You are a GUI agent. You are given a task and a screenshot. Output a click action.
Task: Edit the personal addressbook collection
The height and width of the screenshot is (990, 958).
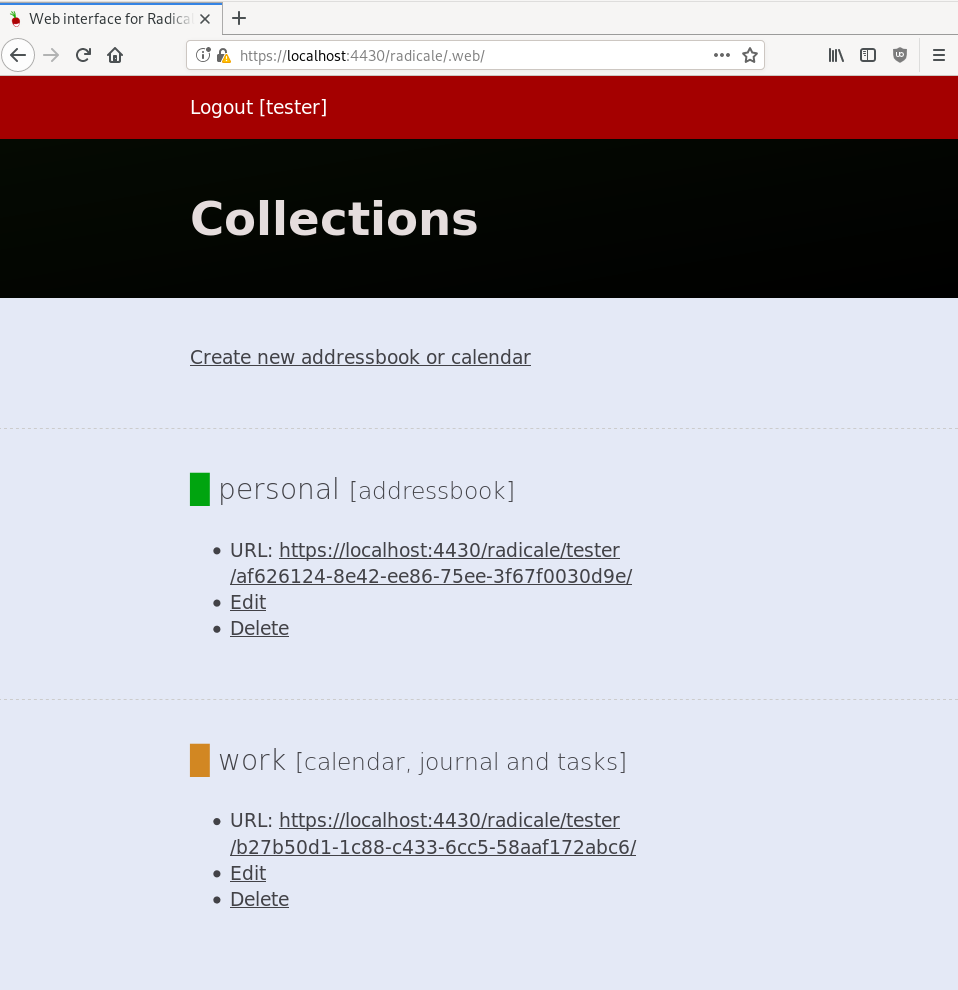(x=248, y=602)
